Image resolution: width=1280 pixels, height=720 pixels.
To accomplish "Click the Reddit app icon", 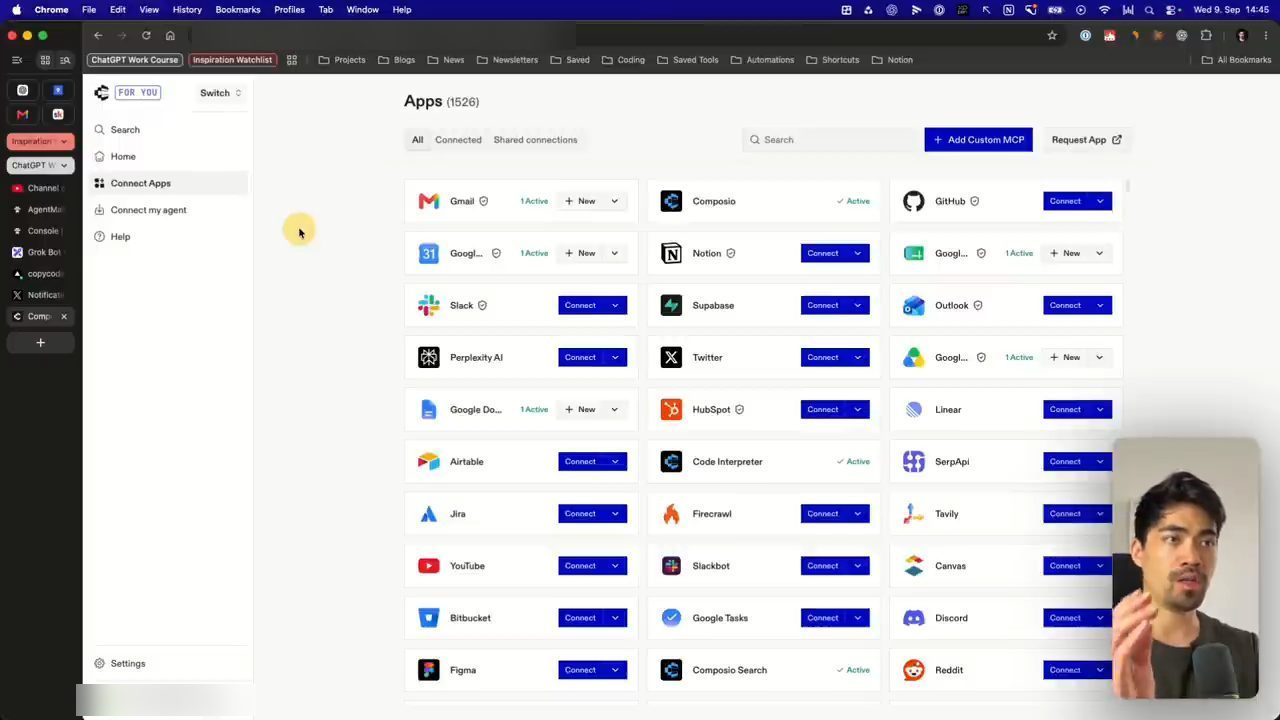I will point(914,670).
